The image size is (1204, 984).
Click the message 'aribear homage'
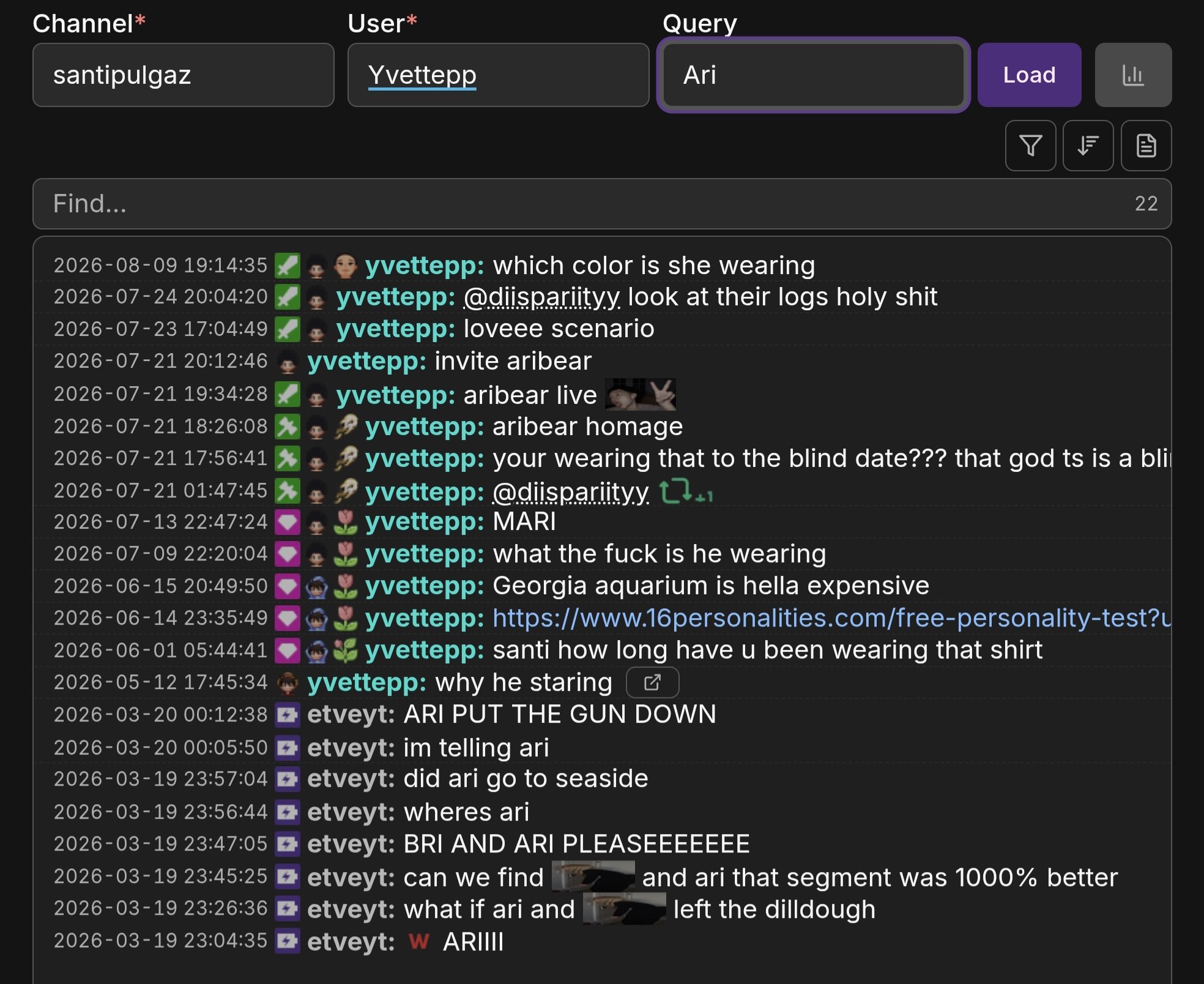pos(588,427)
